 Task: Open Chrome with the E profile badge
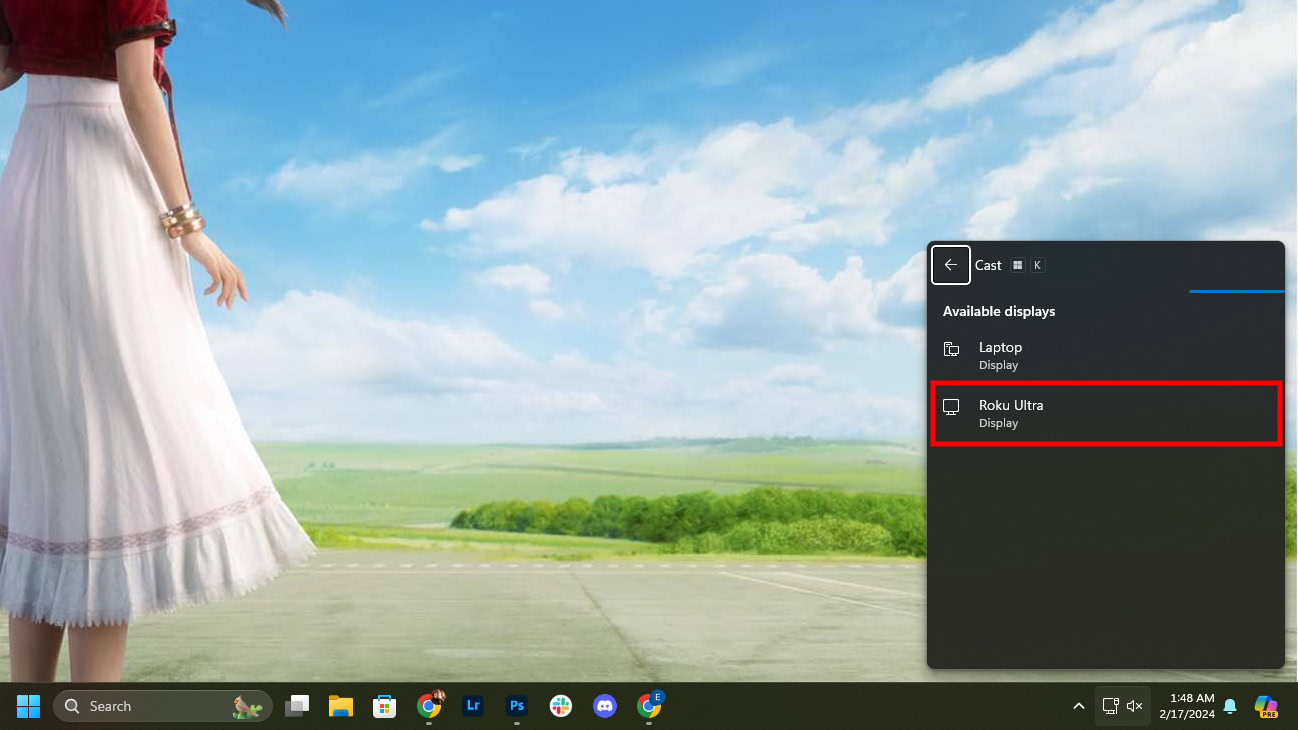click(649, 706)
